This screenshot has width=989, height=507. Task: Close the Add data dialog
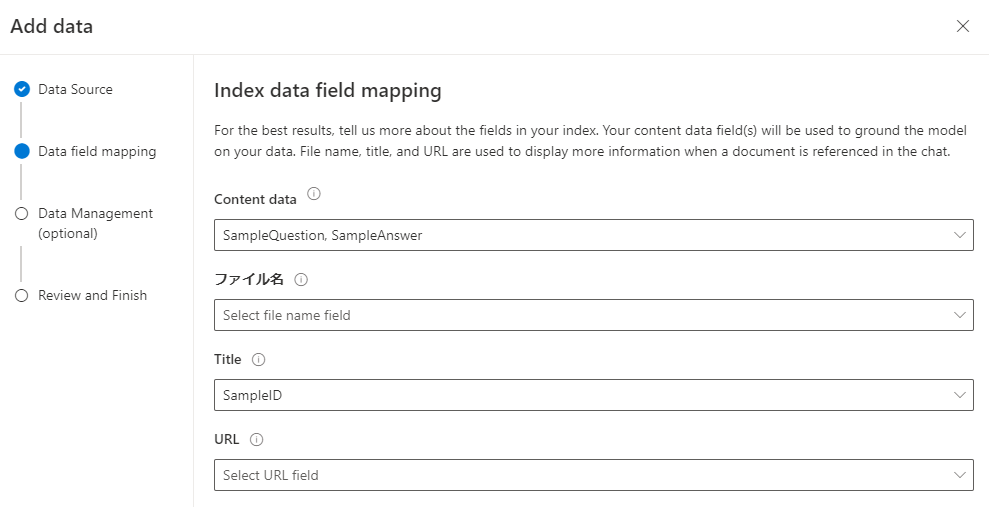tap(963, 27)
